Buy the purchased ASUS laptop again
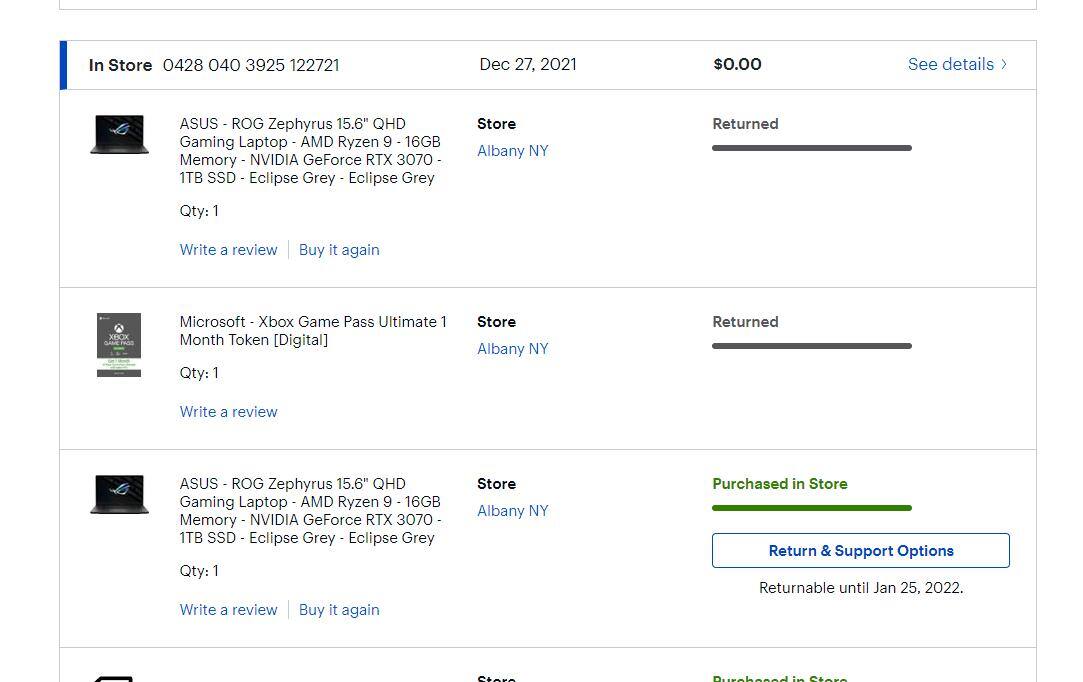This screenshot has height=682, width=1083. [339, 609]
